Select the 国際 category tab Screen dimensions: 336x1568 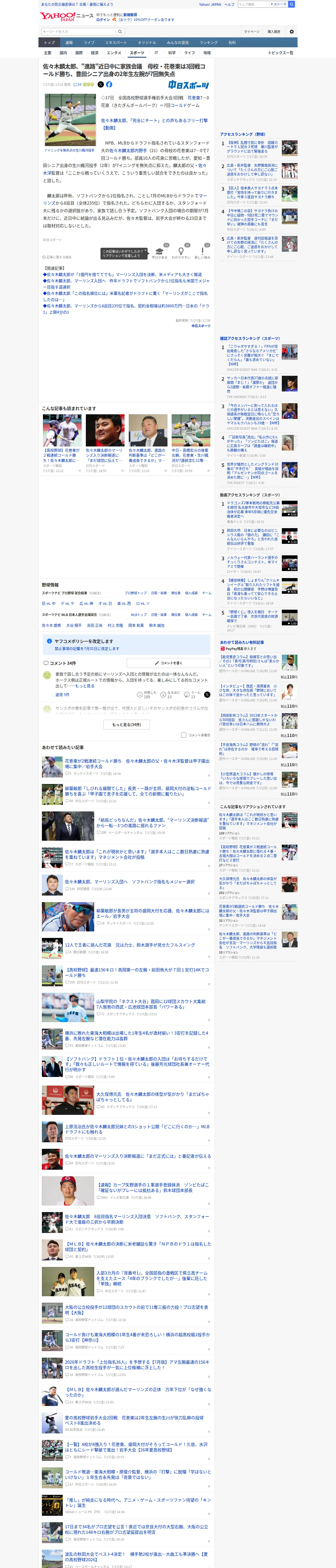click(x=79, y=53)
